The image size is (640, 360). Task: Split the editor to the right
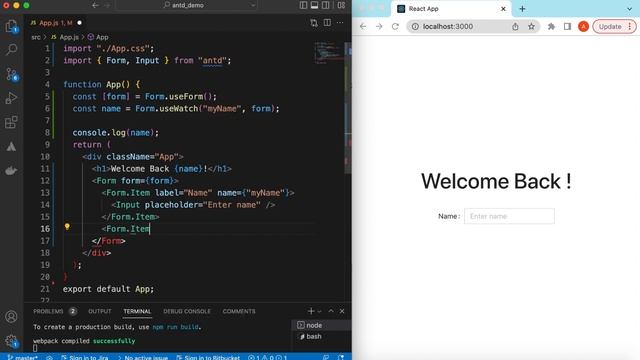pos(327,23)
